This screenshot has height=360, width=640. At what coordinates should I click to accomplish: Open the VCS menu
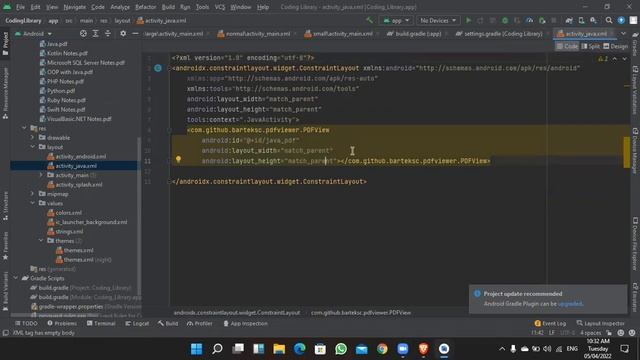(220, 7)
